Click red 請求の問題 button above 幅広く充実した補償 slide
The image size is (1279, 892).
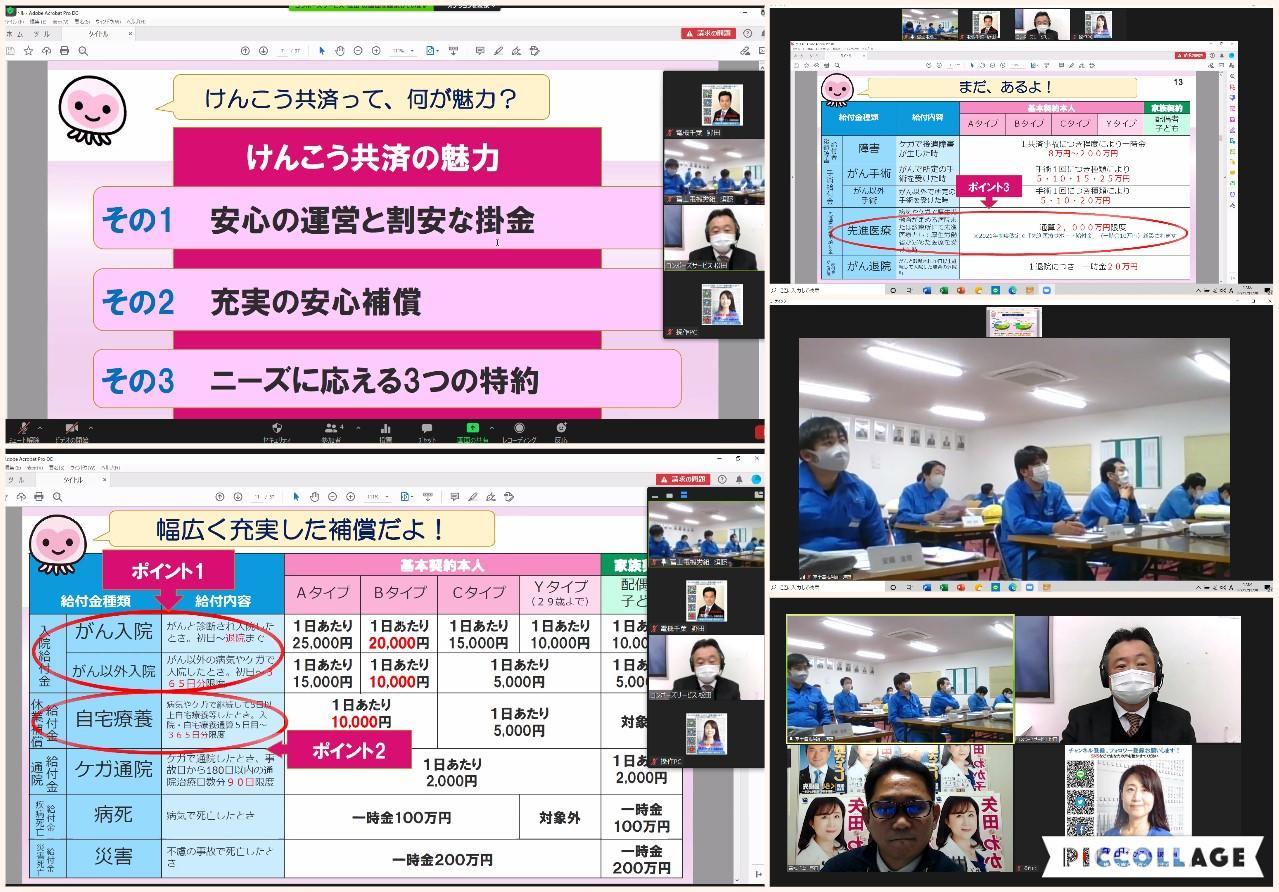coord(681,479)
